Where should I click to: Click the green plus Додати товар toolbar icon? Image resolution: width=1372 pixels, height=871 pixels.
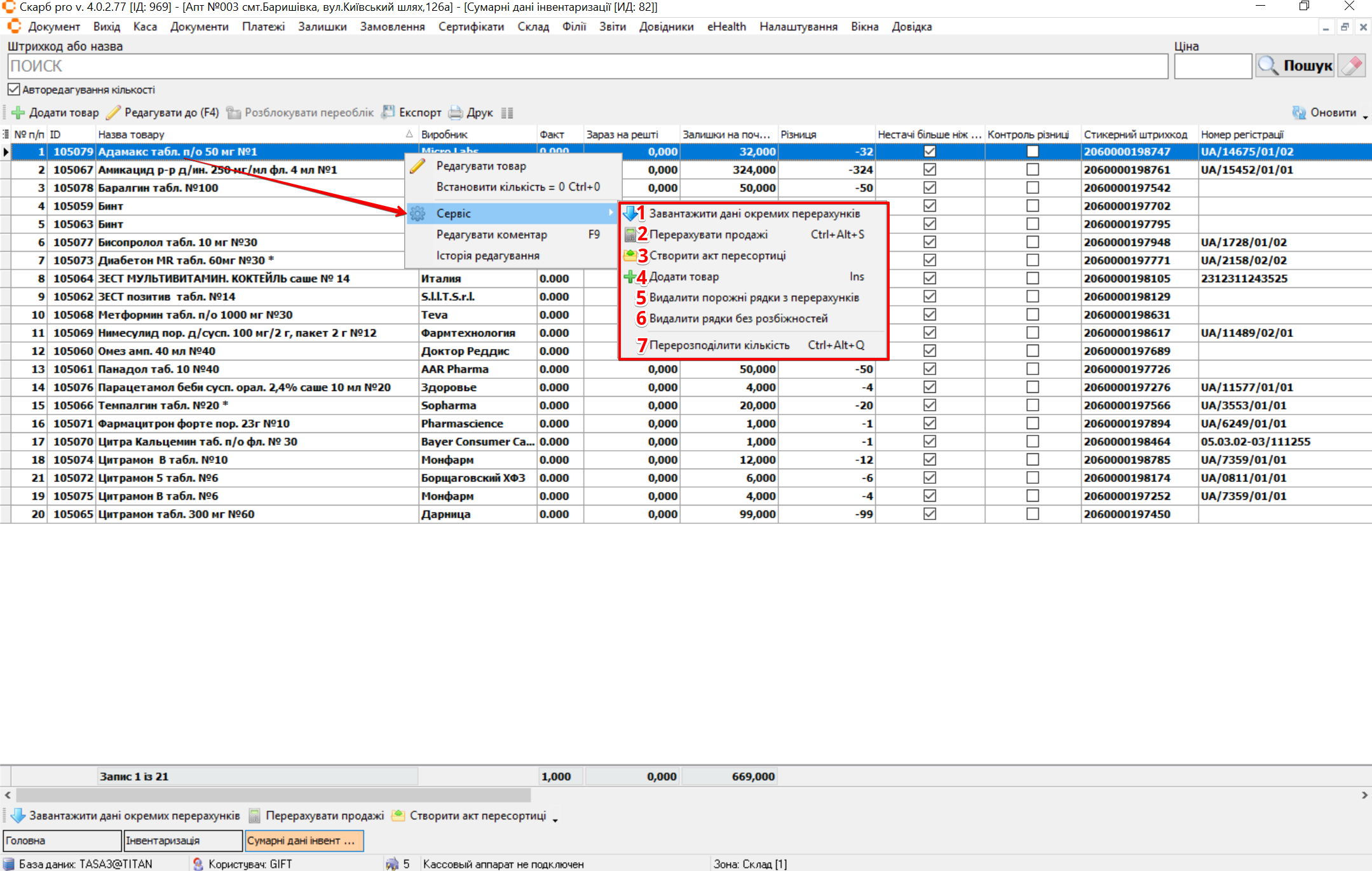point(18,113)
